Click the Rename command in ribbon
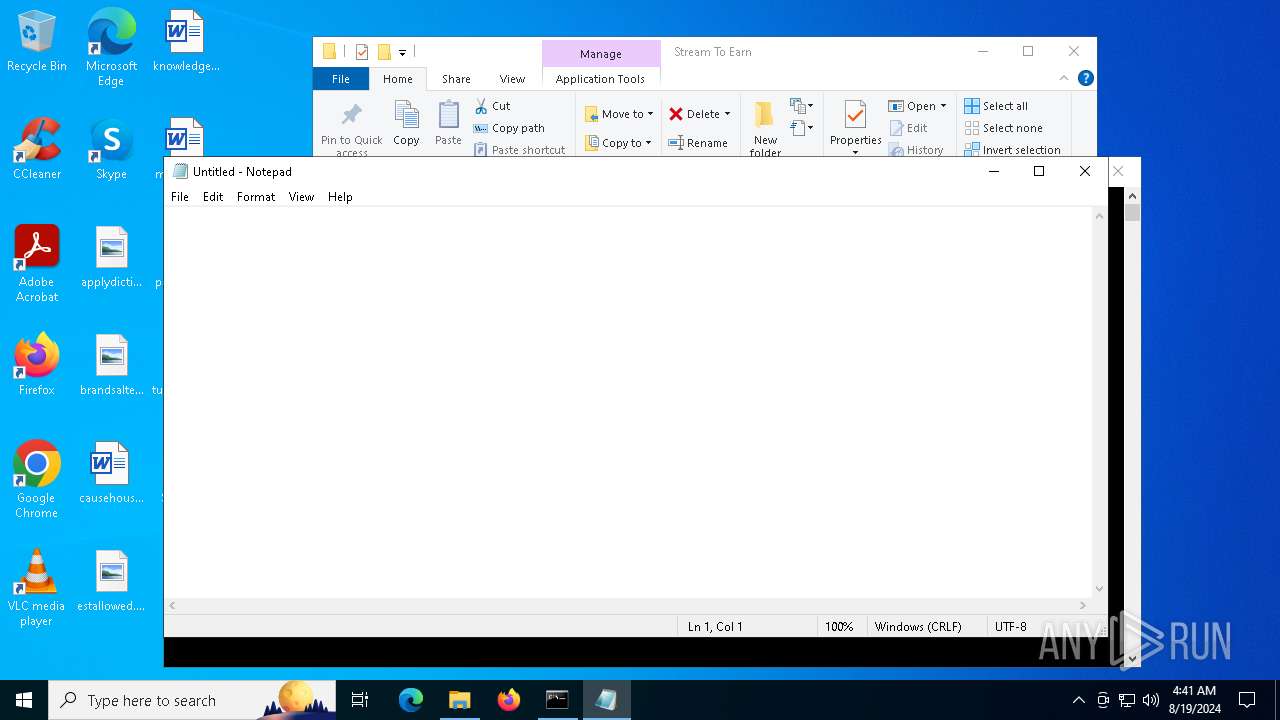1280x720 pixels. click(x=698, y=143)
